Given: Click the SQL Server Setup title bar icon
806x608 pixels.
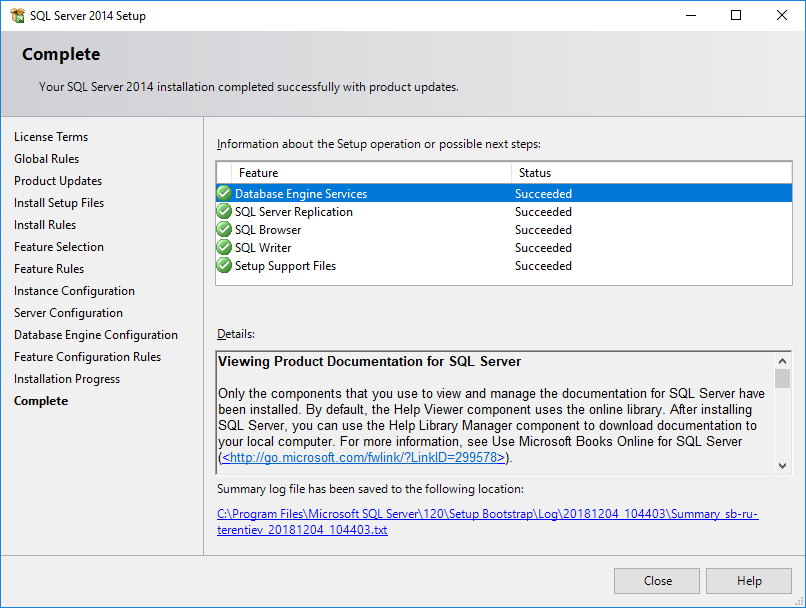Looking at the screenshot, I should pos(18,15).
